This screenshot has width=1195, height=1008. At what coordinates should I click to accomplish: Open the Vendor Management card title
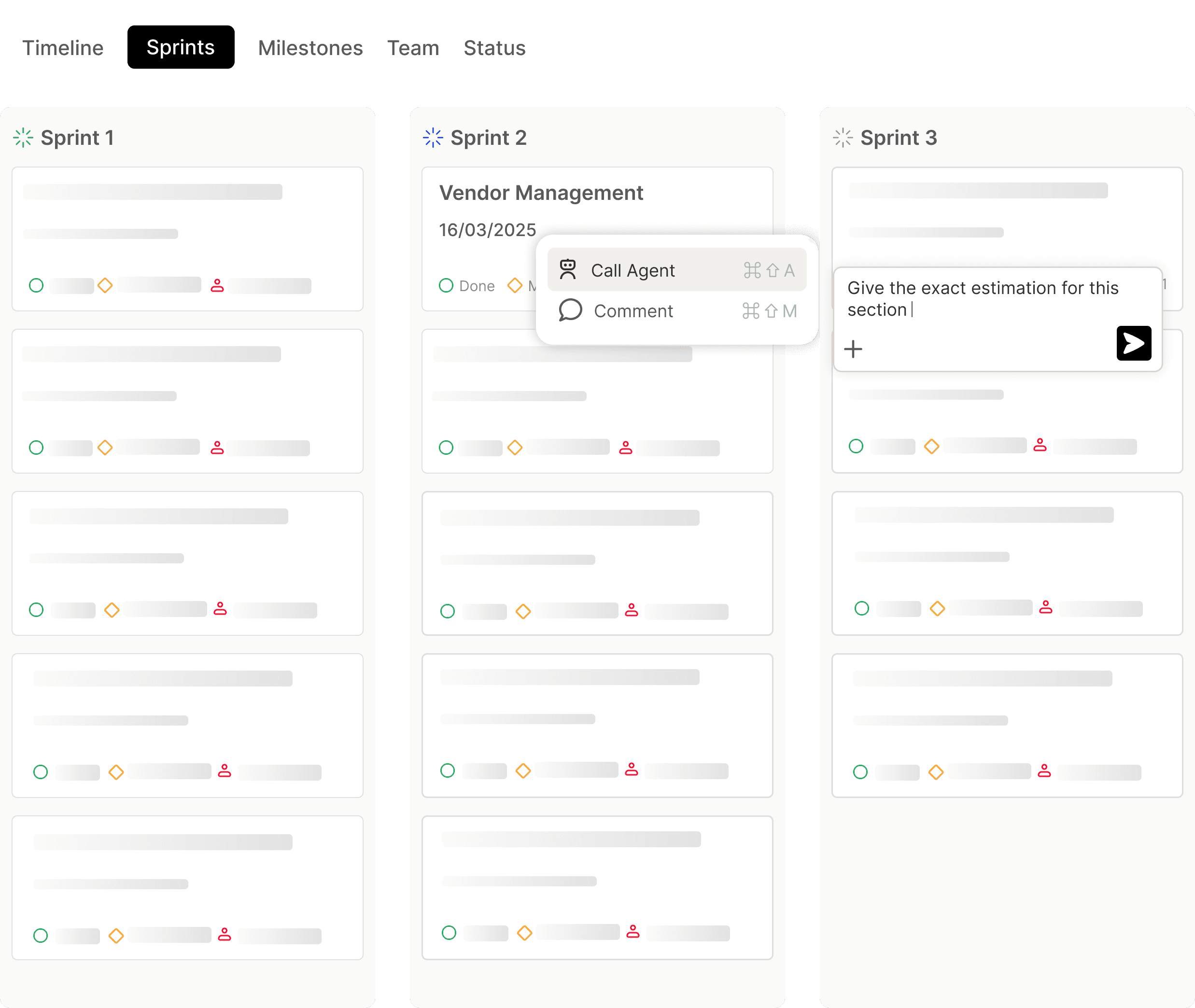coord(541,193)
